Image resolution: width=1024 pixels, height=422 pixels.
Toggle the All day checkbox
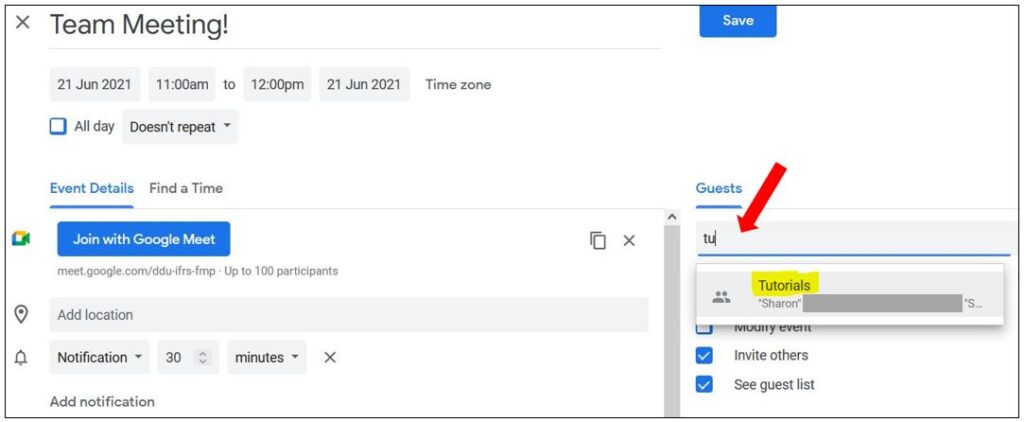[58, 126]
